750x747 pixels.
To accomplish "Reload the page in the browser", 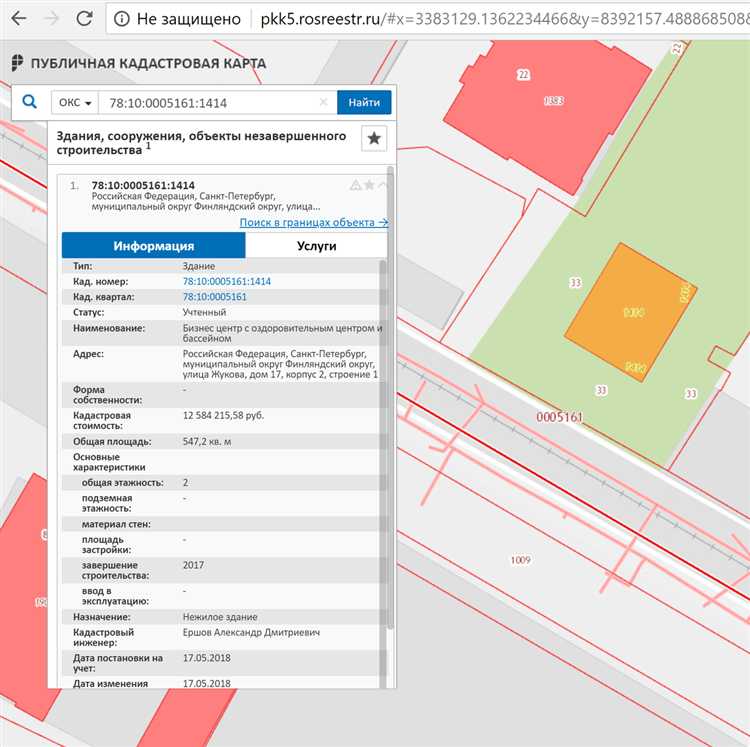I will coord(85,19).
